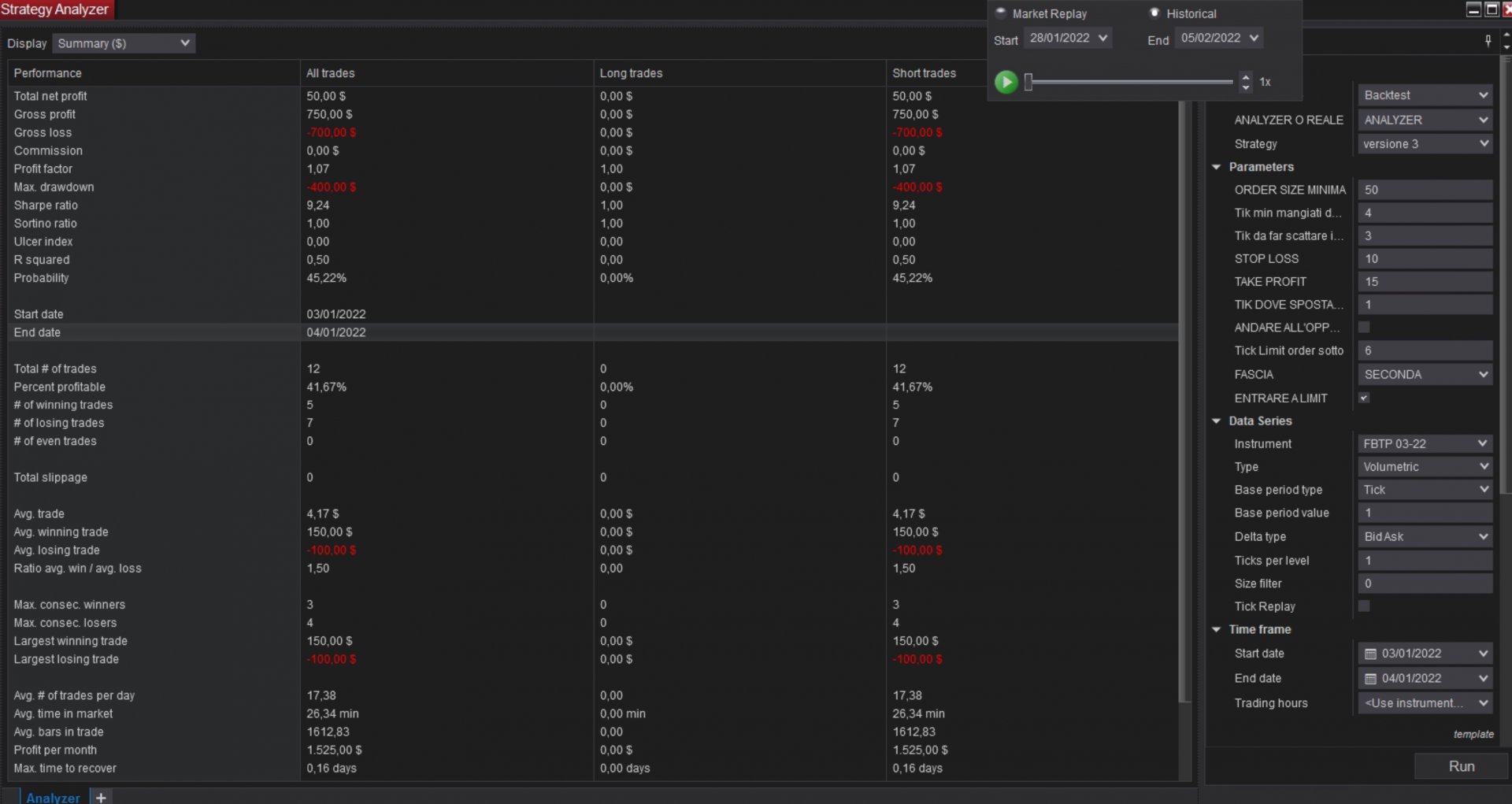The image size is (1512, 804).
Task: Open the Start date calendar icon
Action: tap(1370, 654)
